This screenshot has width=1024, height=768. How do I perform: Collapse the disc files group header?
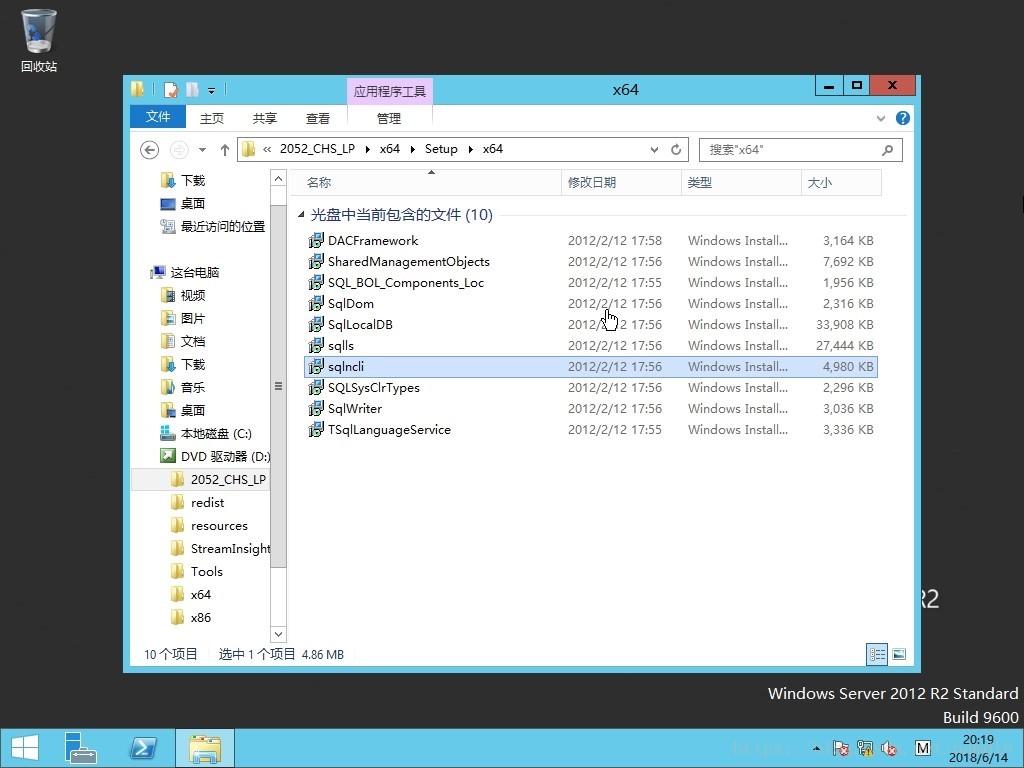300,214
